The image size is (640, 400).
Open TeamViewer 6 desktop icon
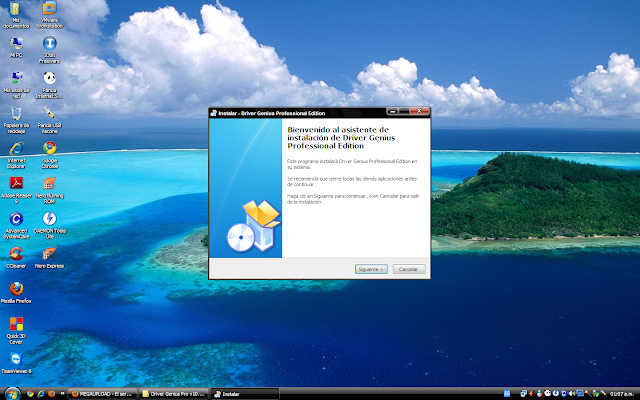click(16, 363)
